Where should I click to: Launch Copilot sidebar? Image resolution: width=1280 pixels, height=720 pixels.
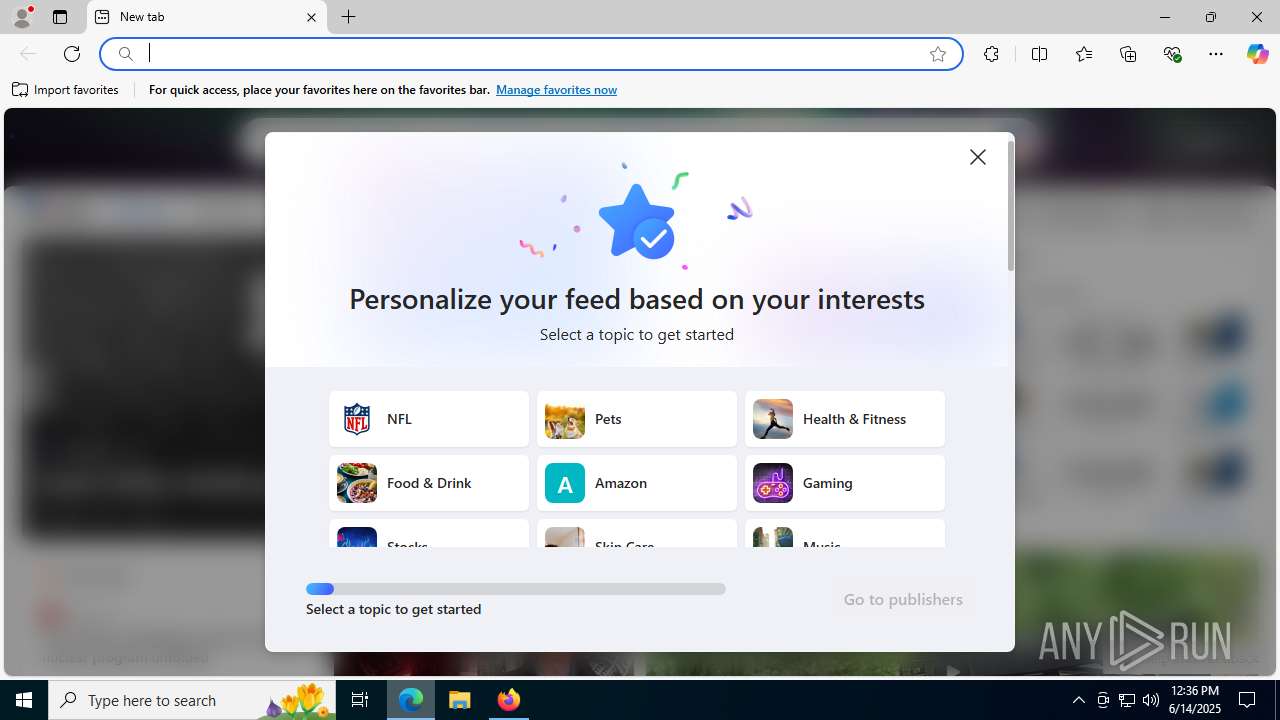pyautogui.click(x=1257, y=54)
